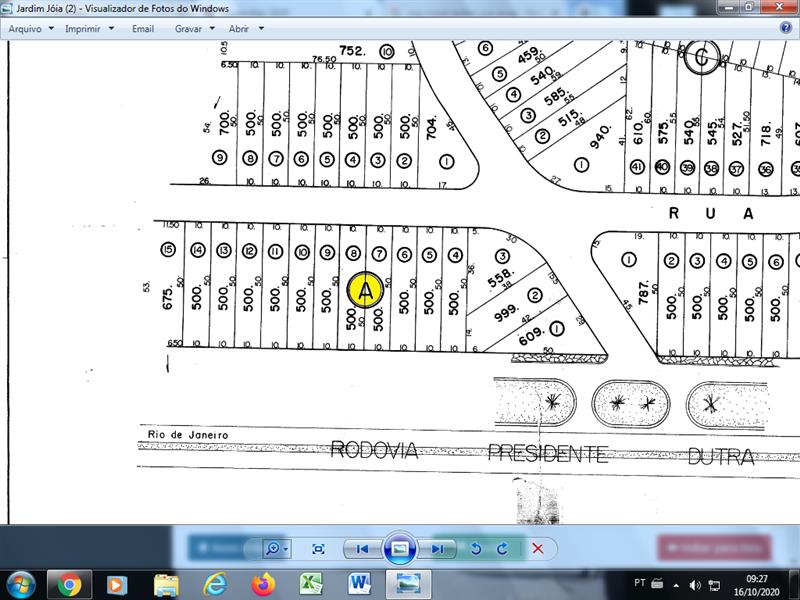
Task: Click the Email menu item
Action: coord(143,29)
